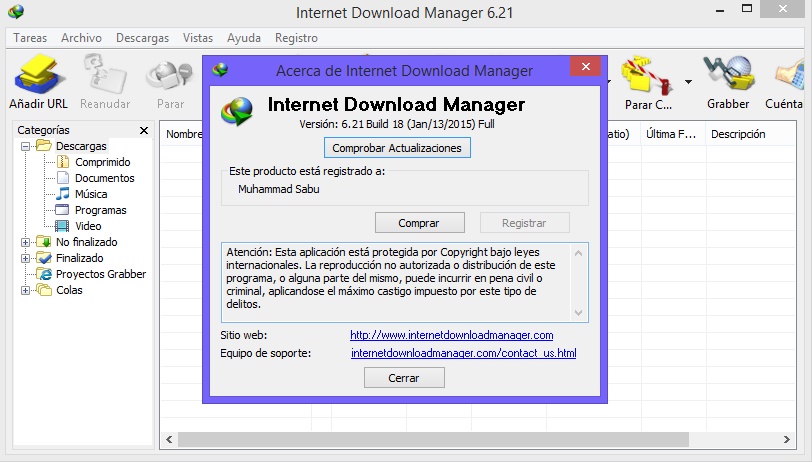Open the Registro menu
812x462 pixels.
click(x=296, y=38)
